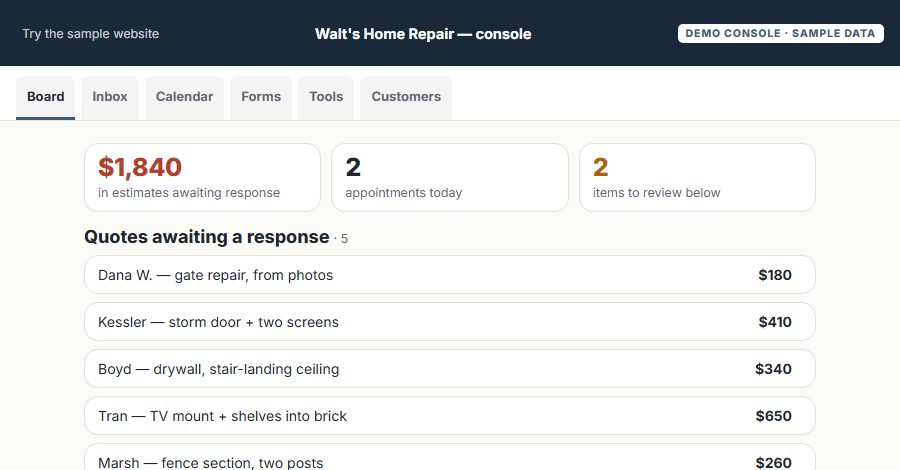Go to the Forms tab
The image size is (900, 470).
pyautogui.click(x=261, y=98)
